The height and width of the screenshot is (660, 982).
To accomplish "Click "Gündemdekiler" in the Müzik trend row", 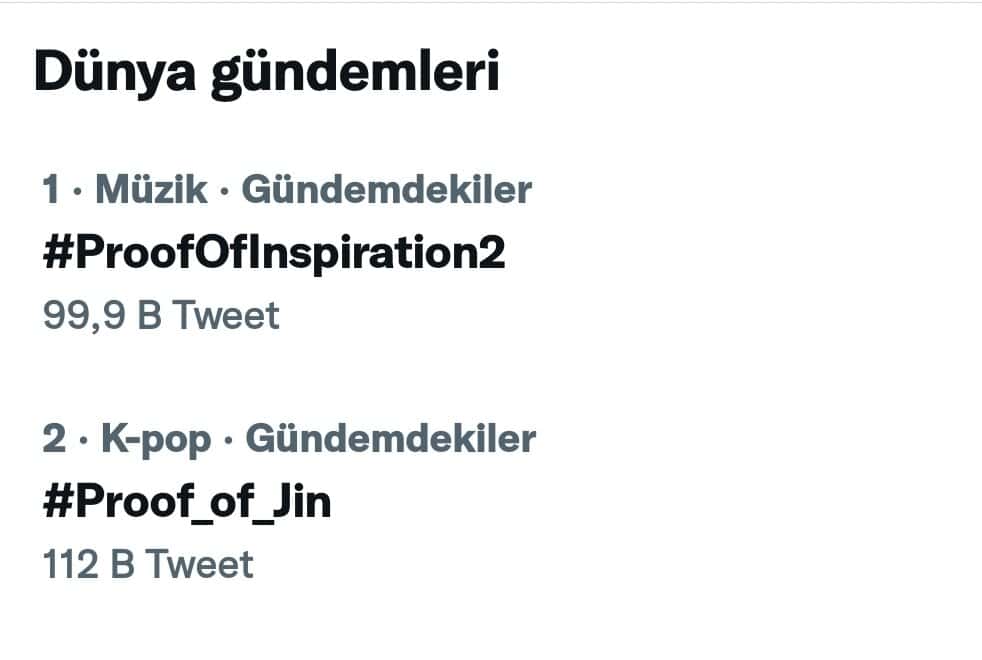I will [x=387, y=189].
